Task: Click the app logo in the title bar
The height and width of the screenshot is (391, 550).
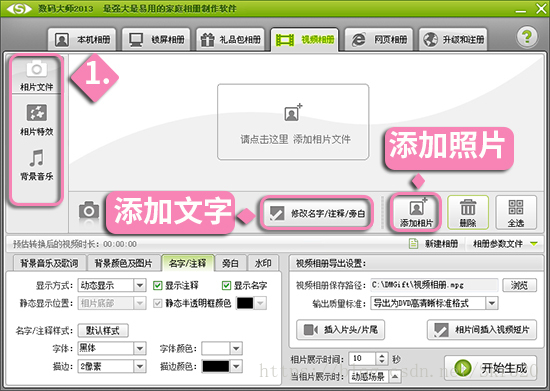Action: point(19,8)
